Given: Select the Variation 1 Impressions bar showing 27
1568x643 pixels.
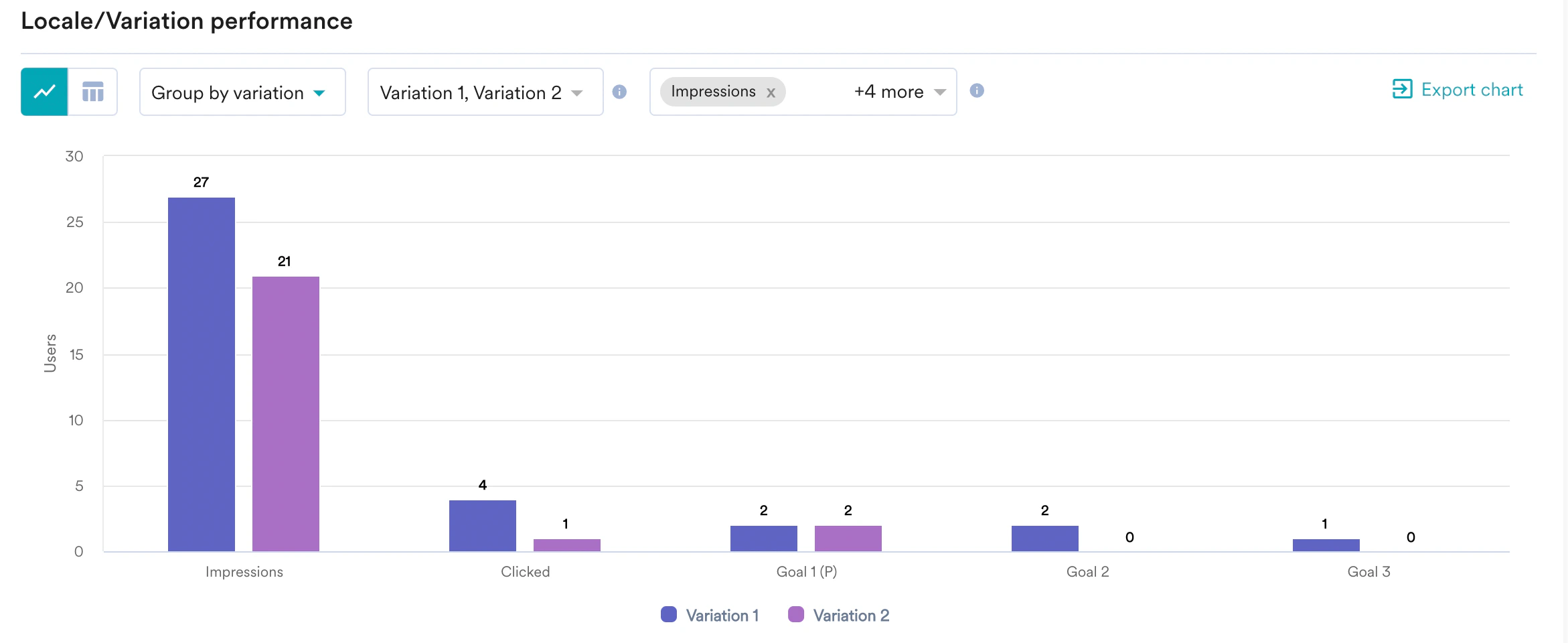Looking at the screenshot, I should pyautogui.click(x=202, y=374).
